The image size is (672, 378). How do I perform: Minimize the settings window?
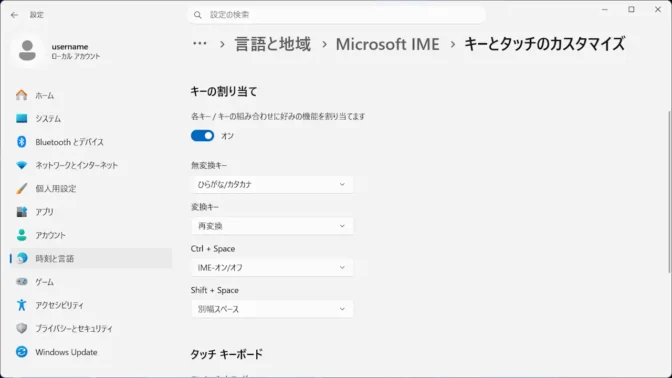pos(605,9)
